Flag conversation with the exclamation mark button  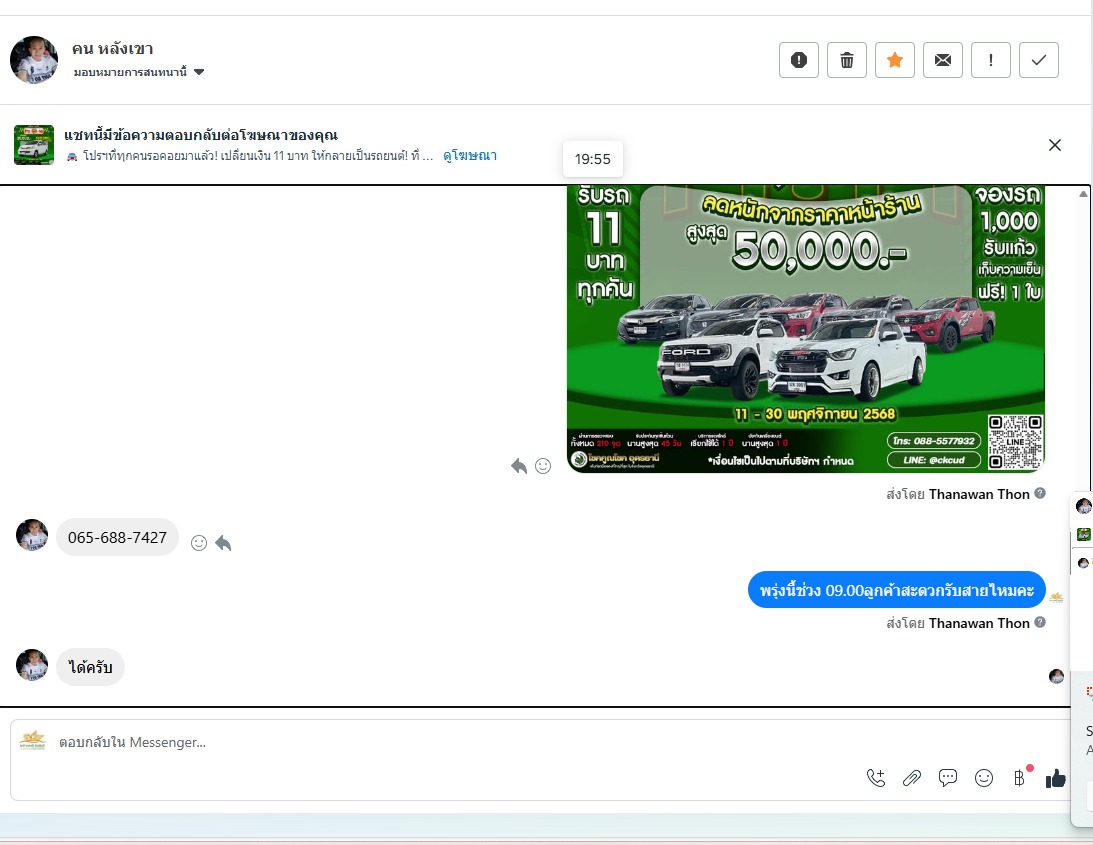point(990,60)
